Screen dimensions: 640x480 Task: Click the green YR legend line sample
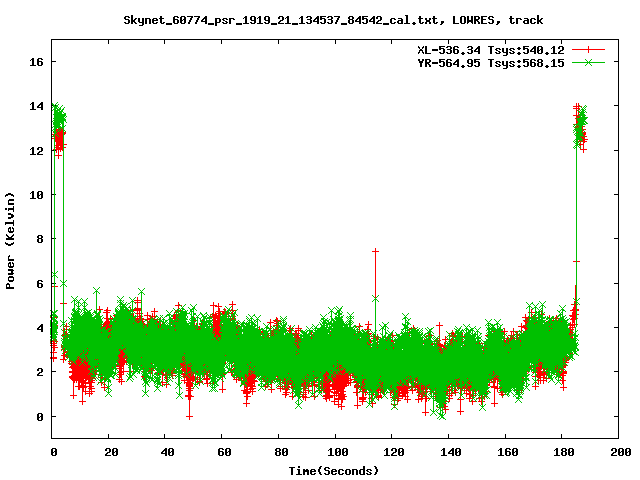(588, 62)
